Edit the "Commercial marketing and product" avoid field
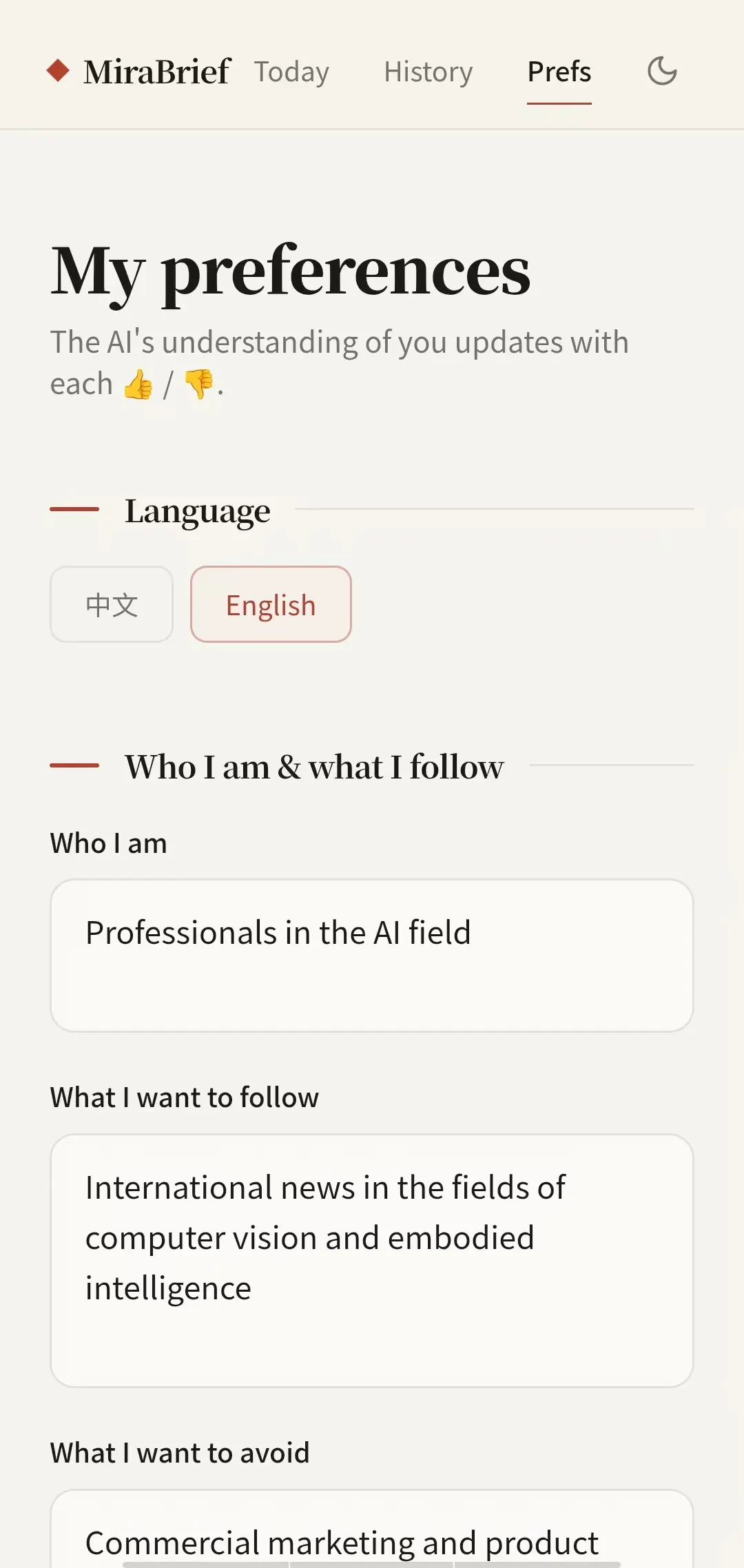Image resolution: width=744 pixels, height=1568 pixels. [372, 1529]
